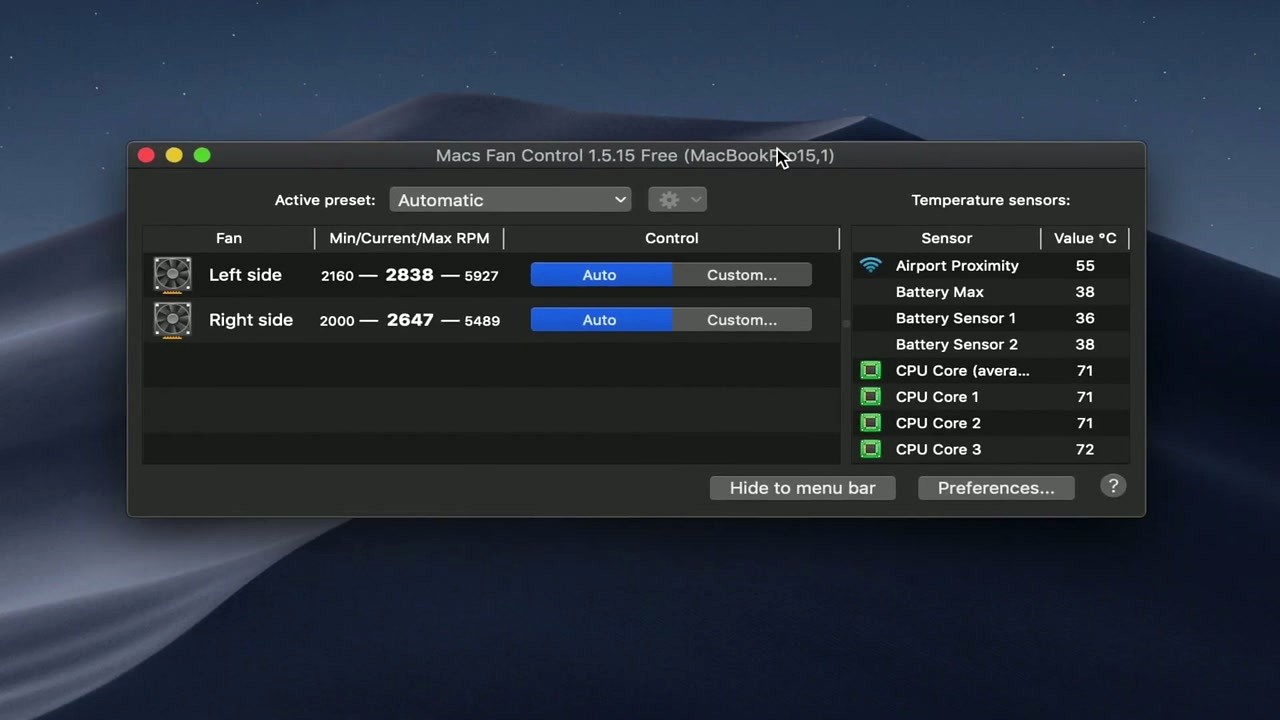Click Custom for the Right side fan
Image resolution: width=1280 pixels, height=720 pixels.
click(741, 320)
